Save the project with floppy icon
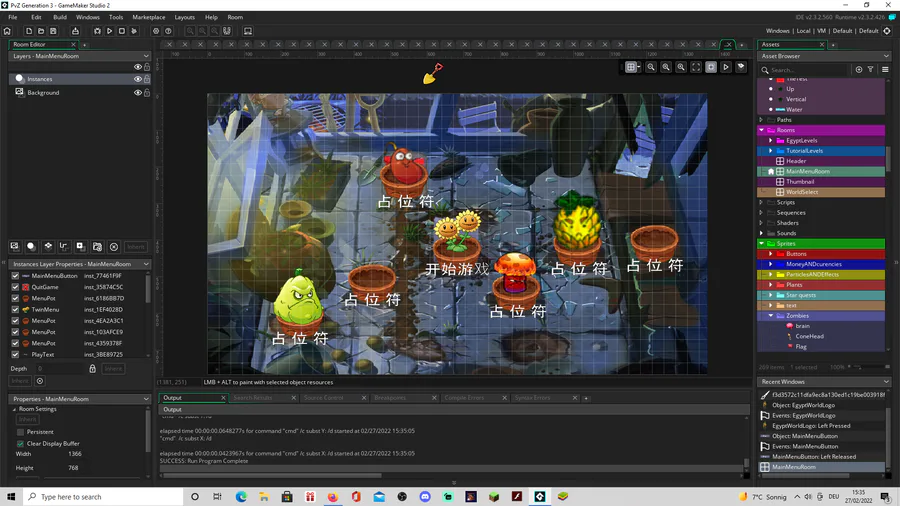Image resolution: width=900 pixels, height=506 pixels. [53, 31]
